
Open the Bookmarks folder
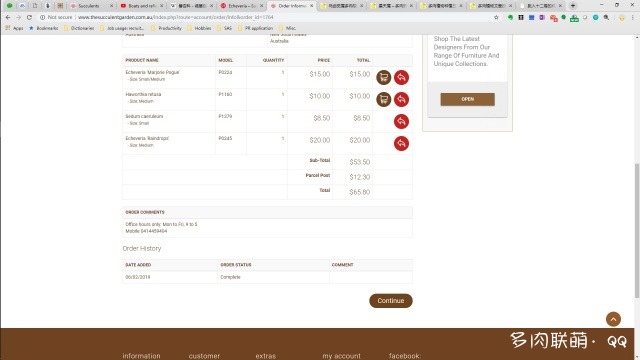coord(44,28)
